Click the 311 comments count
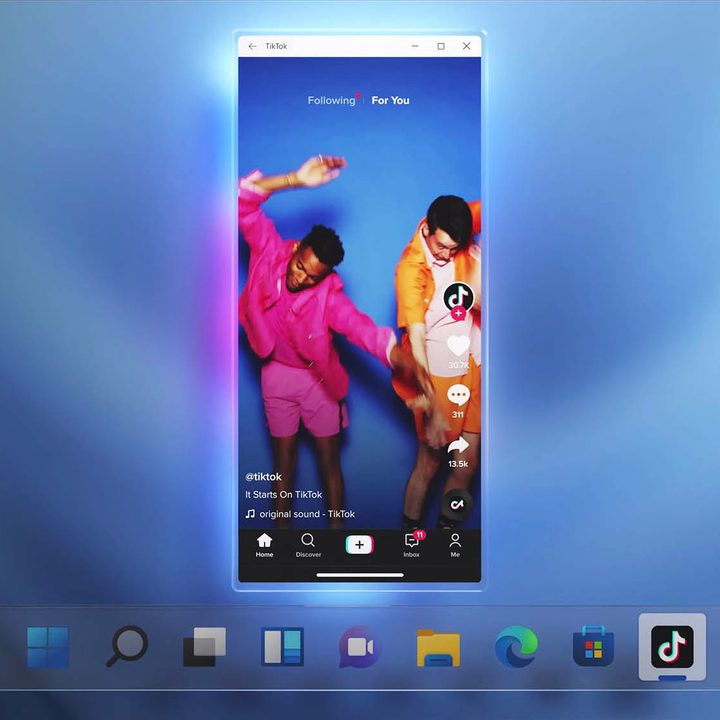Image resolution: width=720 pixels, height=720 pixels. point(458,415)
